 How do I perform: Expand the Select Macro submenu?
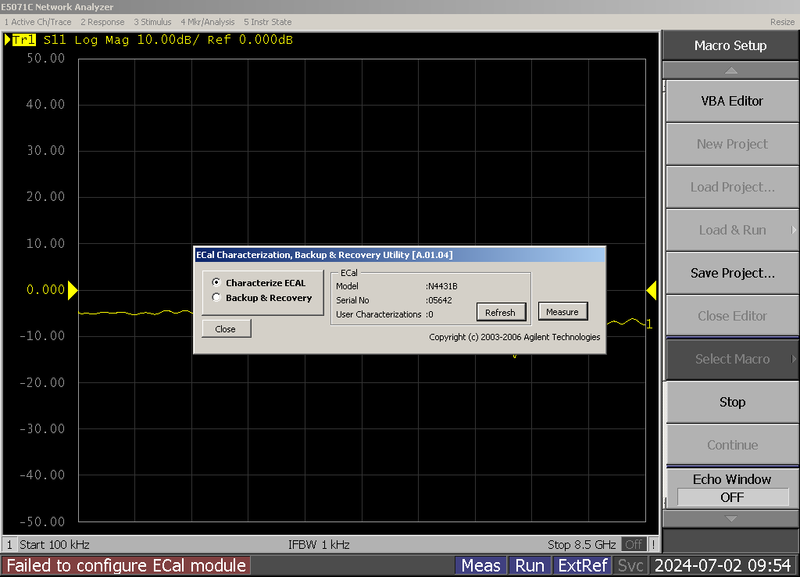(732, 359)
